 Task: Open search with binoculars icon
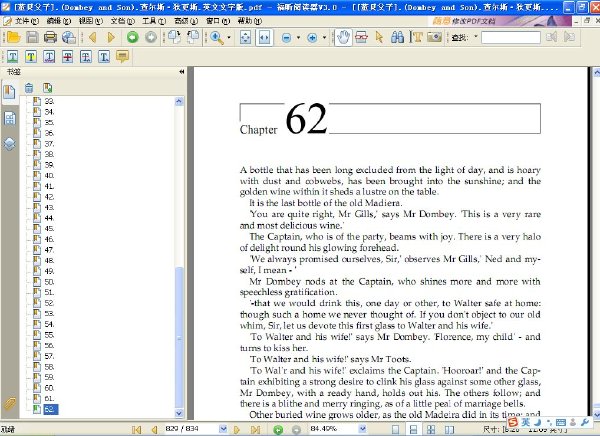398,37
